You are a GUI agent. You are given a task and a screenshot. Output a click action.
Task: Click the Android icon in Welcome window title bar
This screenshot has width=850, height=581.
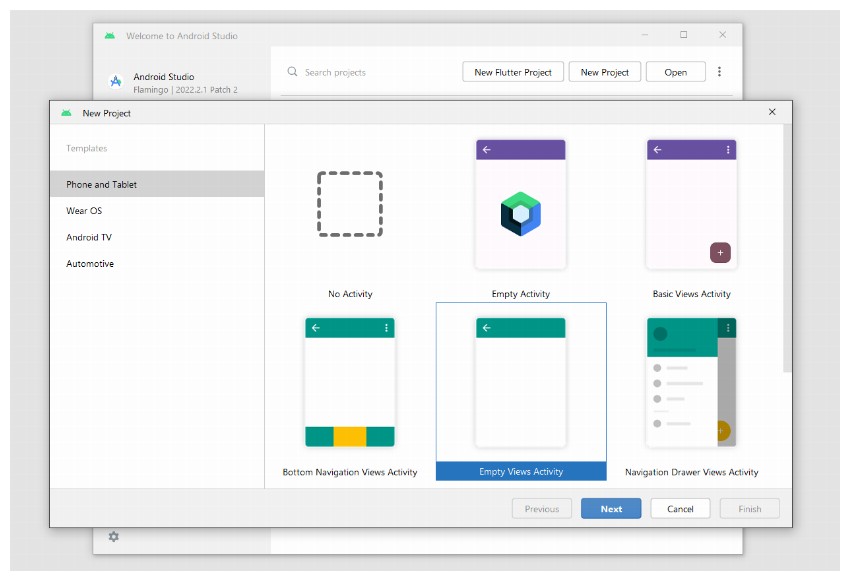click(109, 35)
